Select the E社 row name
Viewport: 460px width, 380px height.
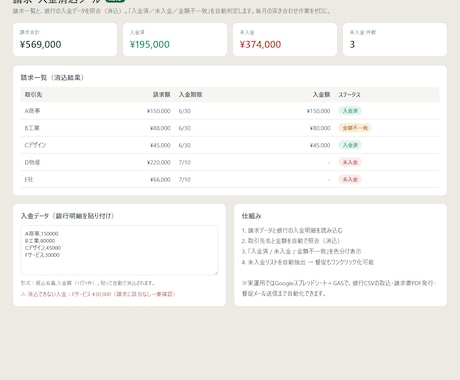coord(29,180)
